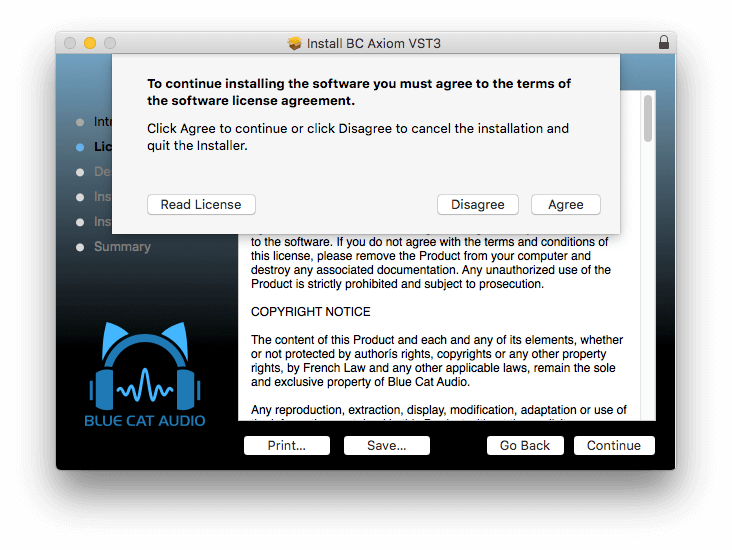Viewport: 732px width, 550px height.
Task: Click Save... button
Action: pos(387,445)
